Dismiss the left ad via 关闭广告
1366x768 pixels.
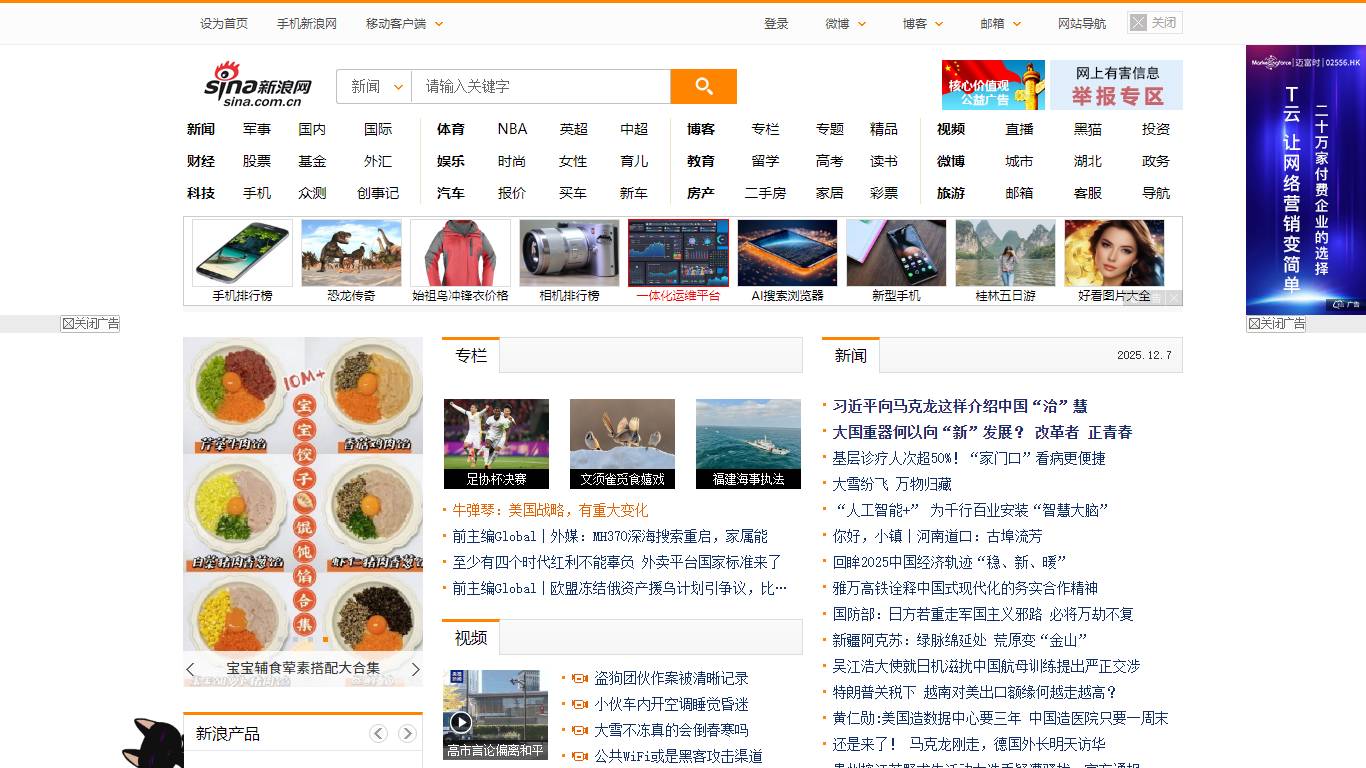[90, 323]
